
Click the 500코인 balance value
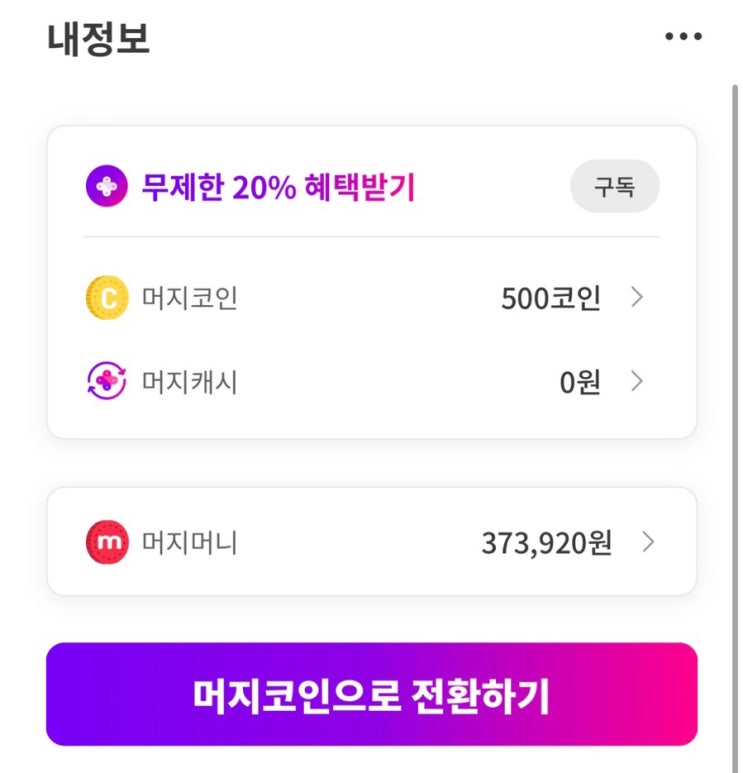coord(550,298)
